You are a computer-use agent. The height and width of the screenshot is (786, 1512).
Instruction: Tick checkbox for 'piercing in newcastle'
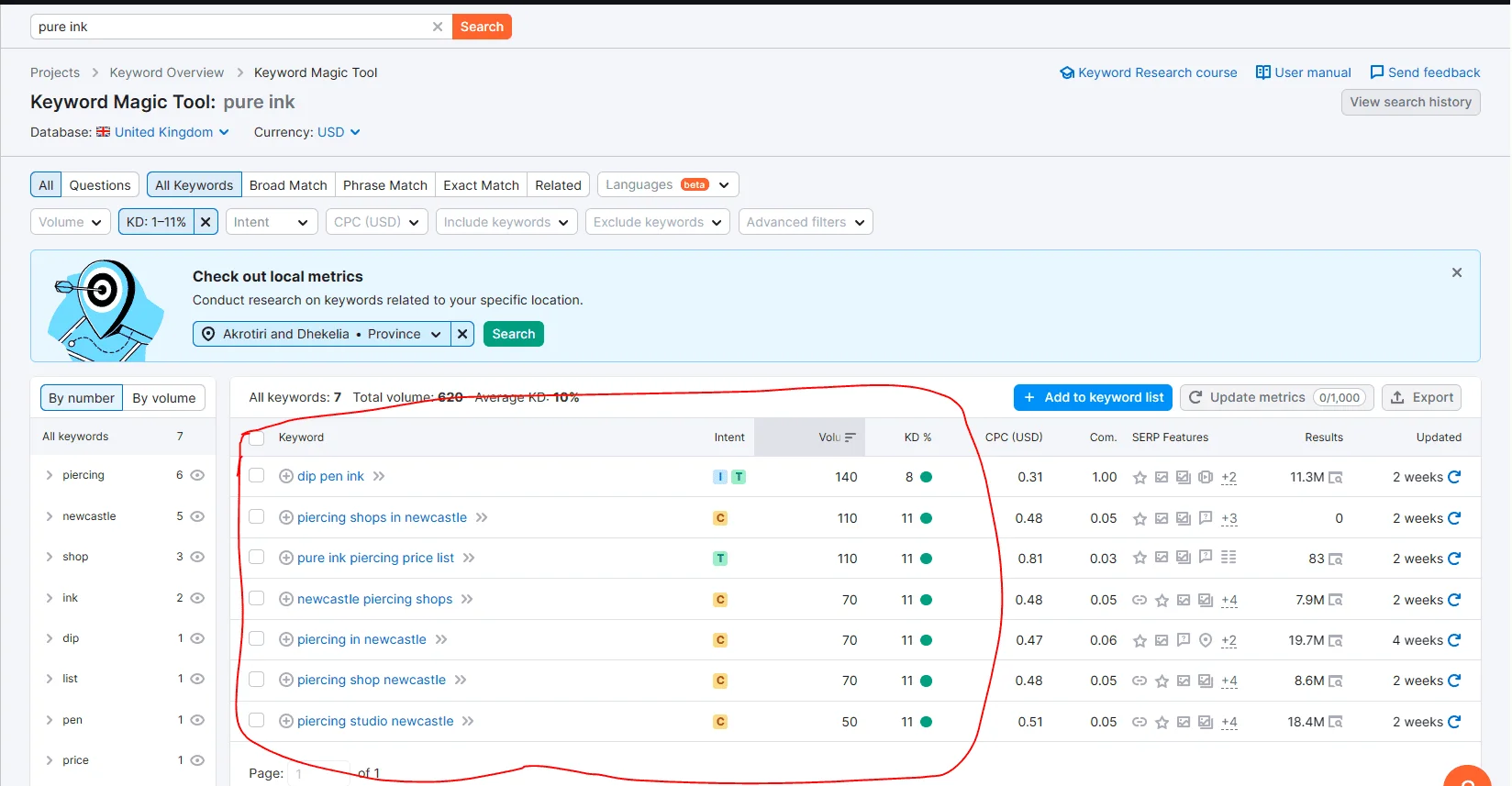[x=257, y=639]
